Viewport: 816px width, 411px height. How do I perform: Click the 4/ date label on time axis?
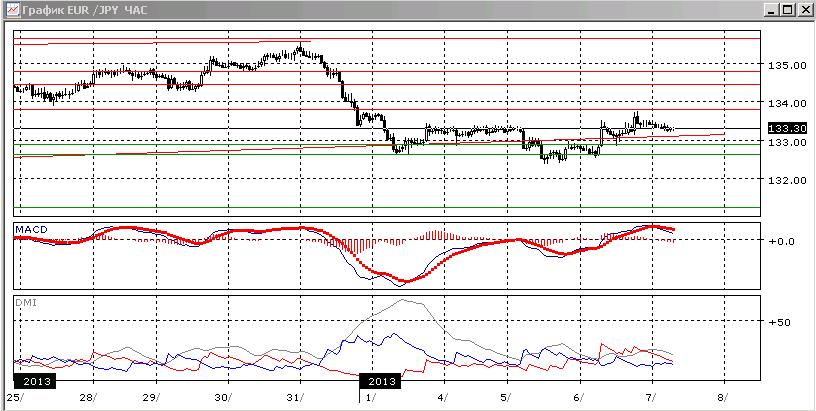[443, 398]
